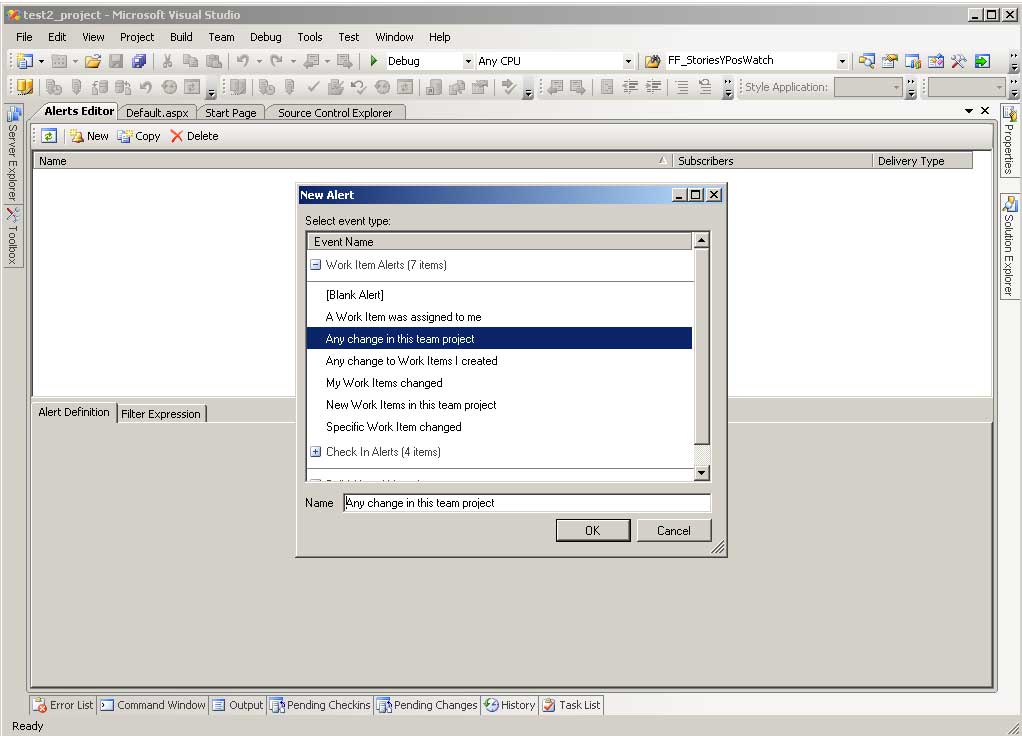The height and width of the screenshot is (736, 1022).
Task: Open the Team menu
Action: click(221, 37)
